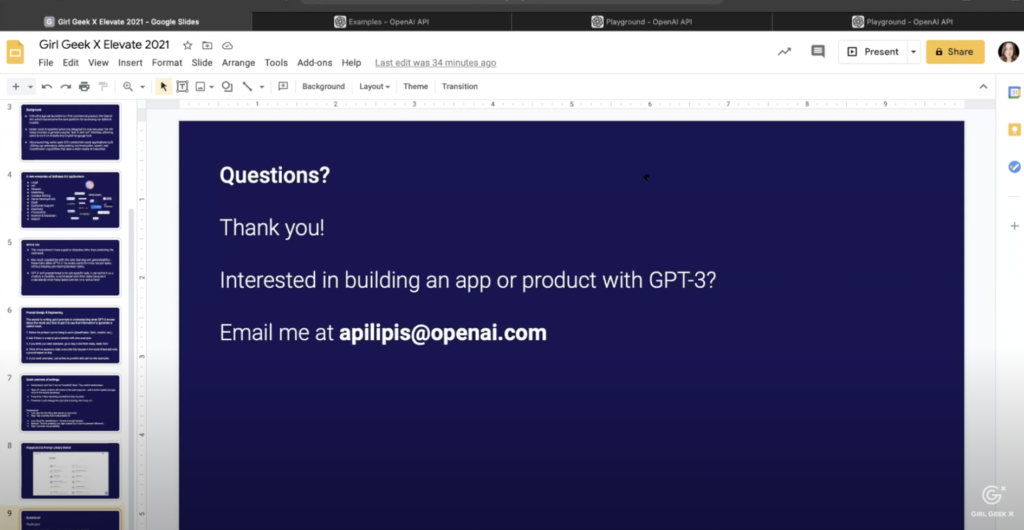Select slide 5 thumbnail in filmstrip
Viewport: 1024px width, 530px height.
click(x=71, y=268)
